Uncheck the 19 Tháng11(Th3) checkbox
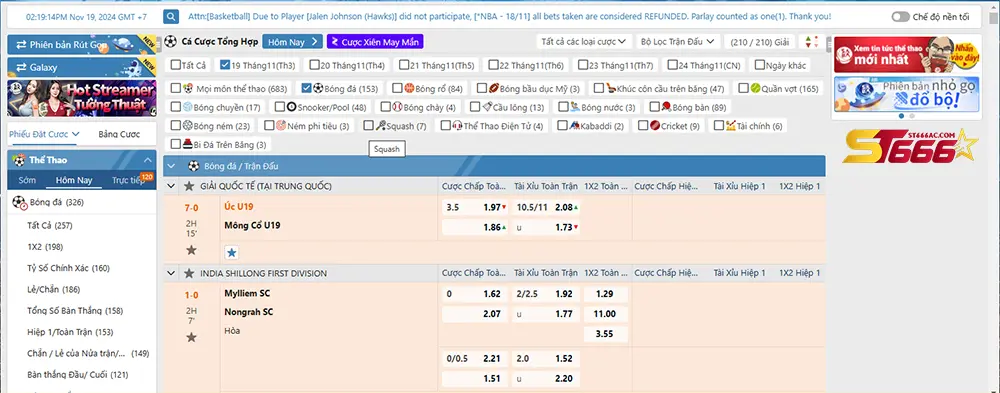The image size is (1000, 393). click(224, 65)
